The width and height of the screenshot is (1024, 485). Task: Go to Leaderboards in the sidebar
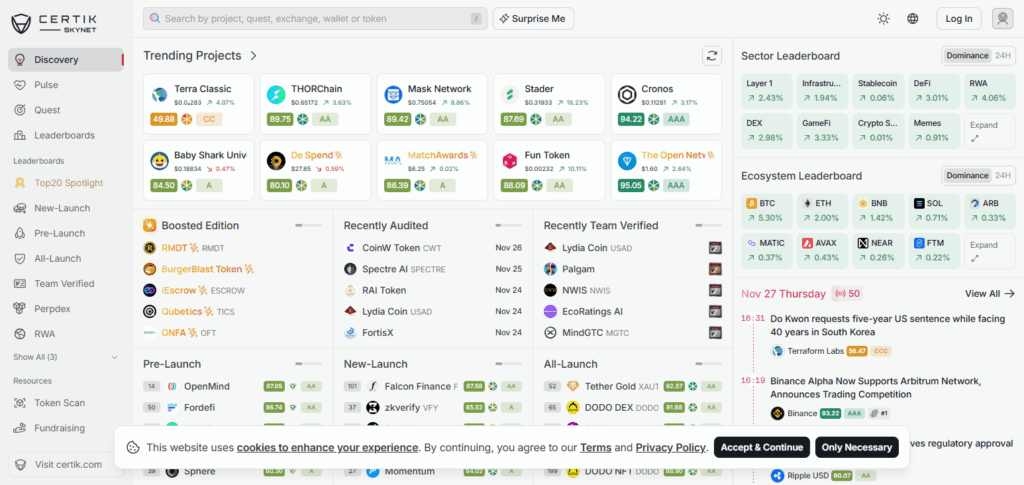pyautogui.click(x=64, y=135)
